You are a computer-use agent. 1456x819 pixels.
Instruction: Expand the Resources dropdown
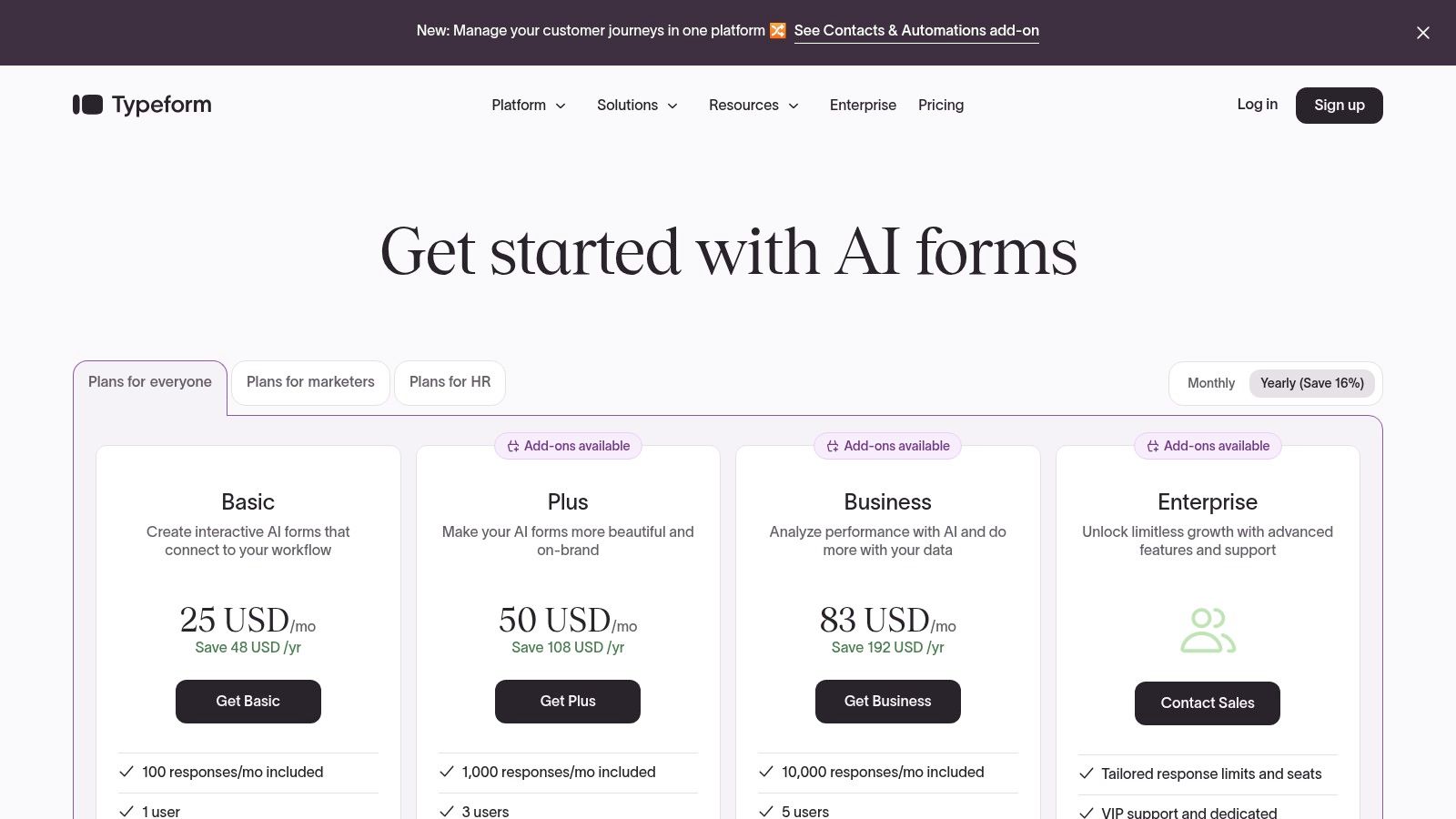(754, 105)
